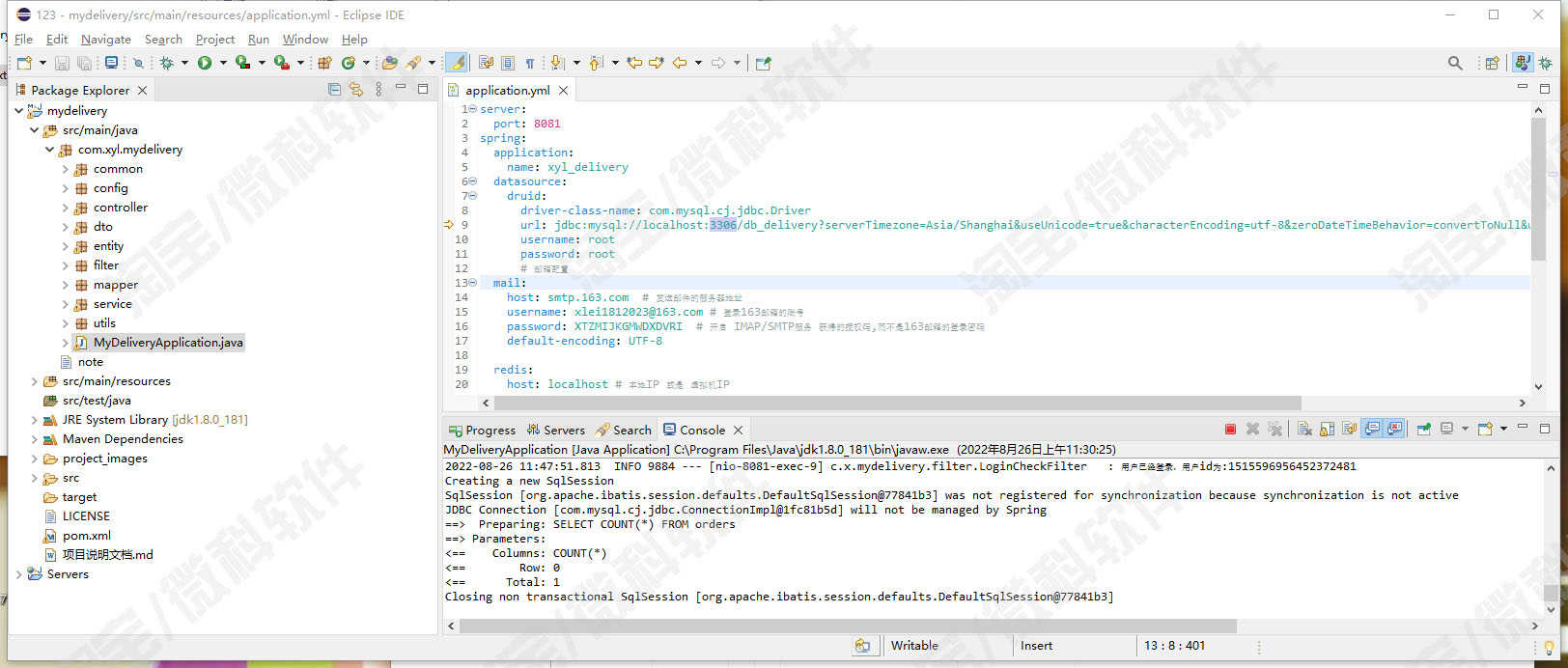Open the Navigate menu
The height and width of the screenshot is (668, 1568).
click(x=106, y=40)
